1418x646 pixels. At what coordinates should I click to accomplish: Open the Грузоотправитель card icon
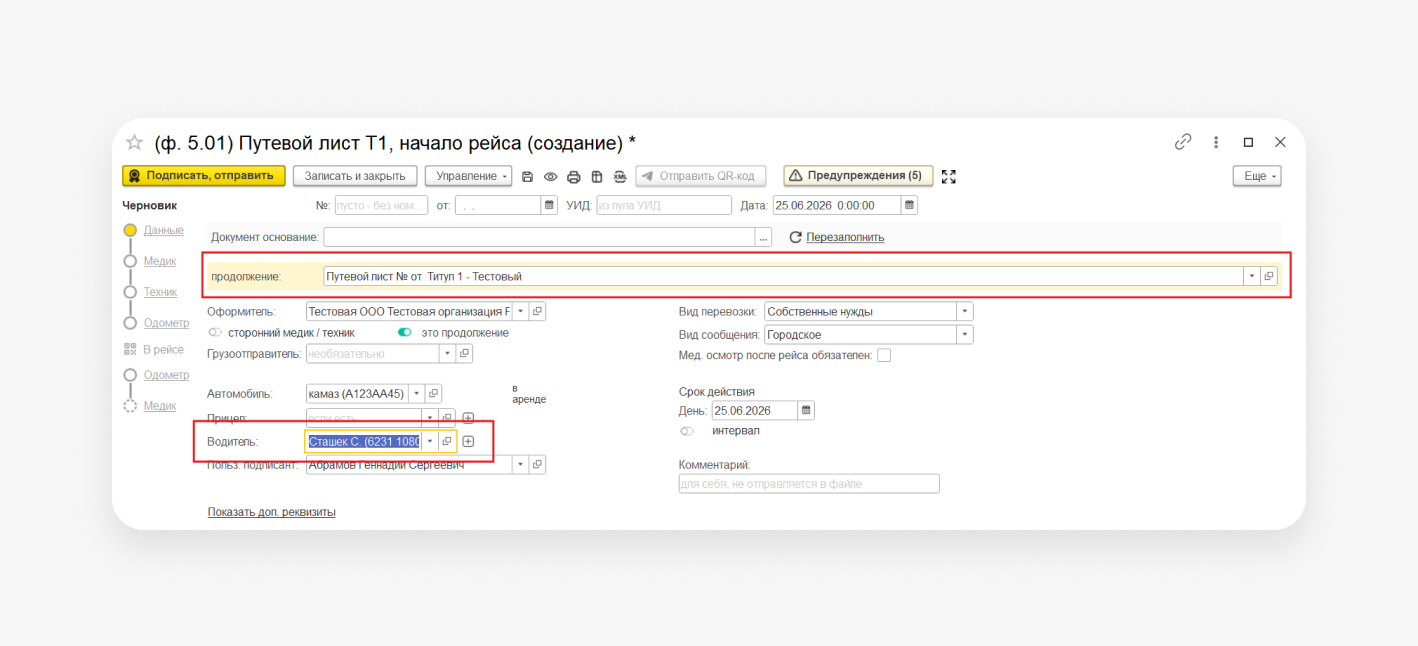464,353
